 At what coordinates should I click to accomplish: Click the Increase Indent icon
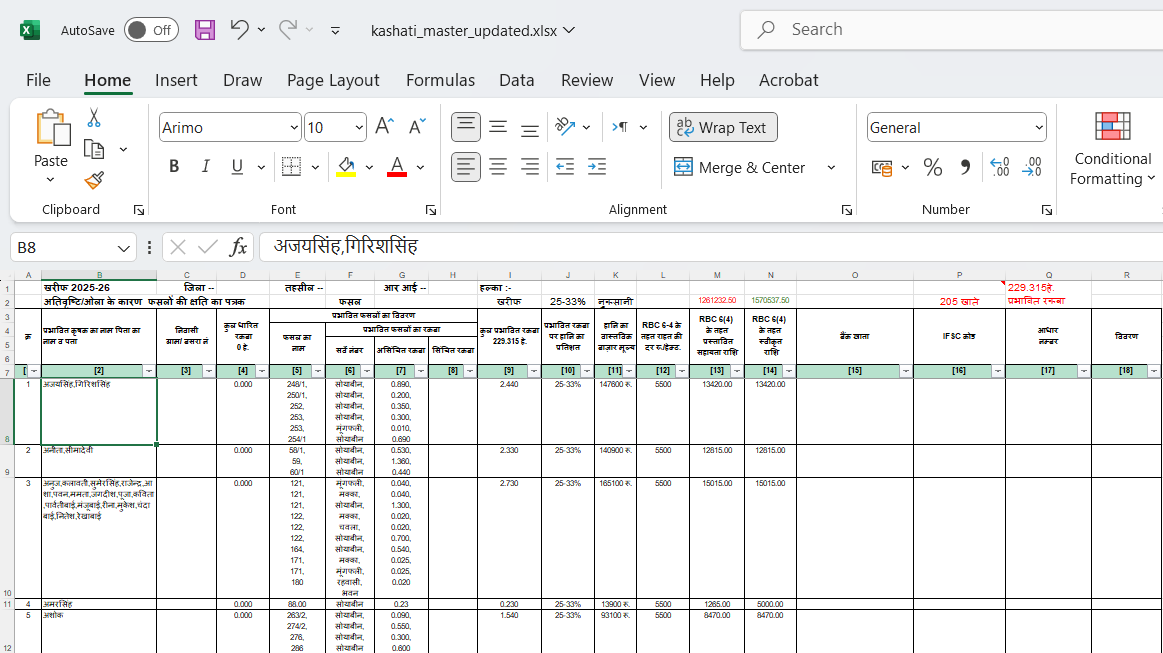597,167
